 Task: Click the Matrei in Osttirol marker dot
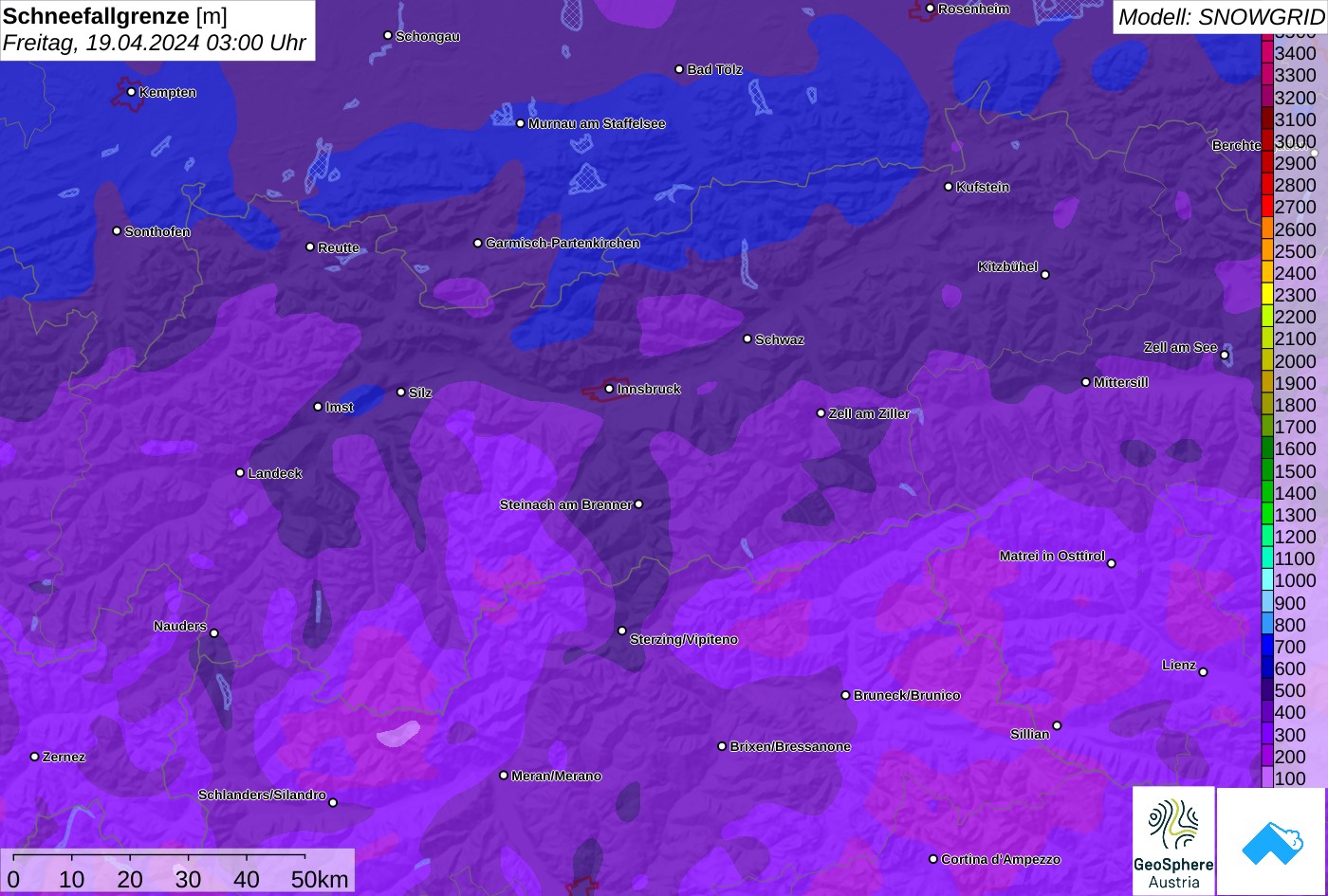pos(1112,563)
